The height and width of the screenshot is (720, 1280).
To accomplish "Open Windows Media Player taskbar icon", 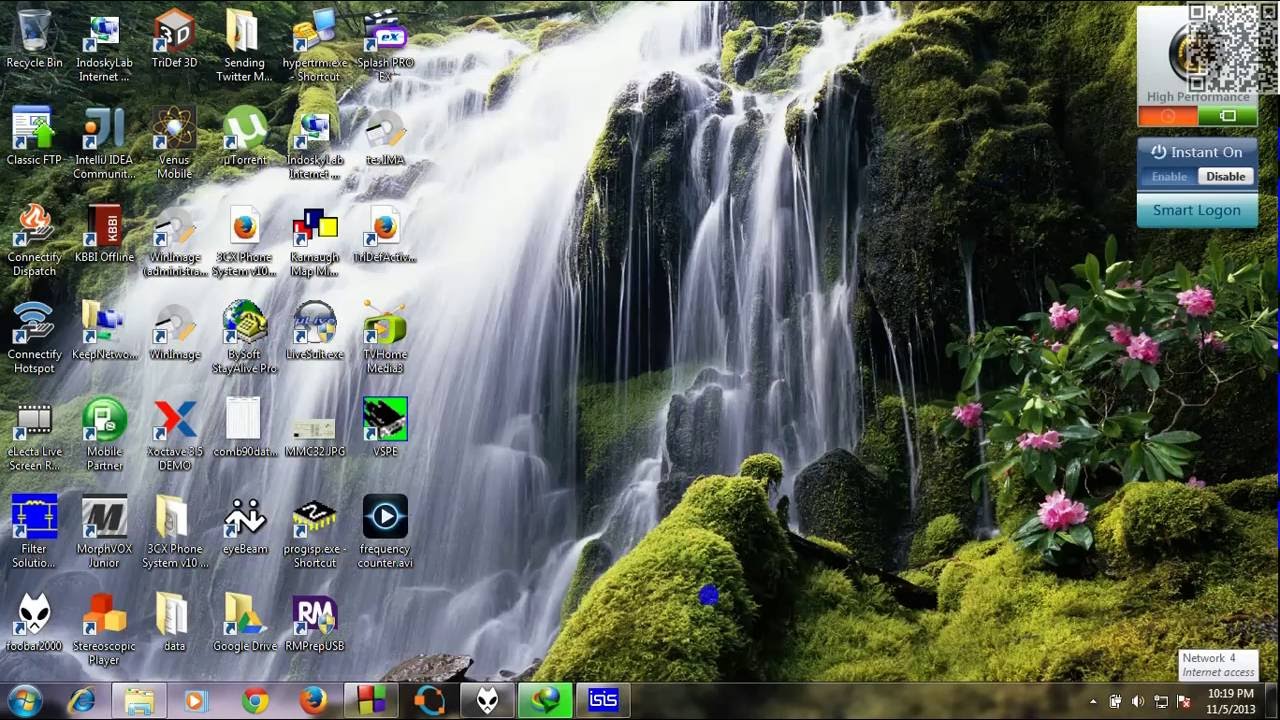I will [x=197, y=701].
